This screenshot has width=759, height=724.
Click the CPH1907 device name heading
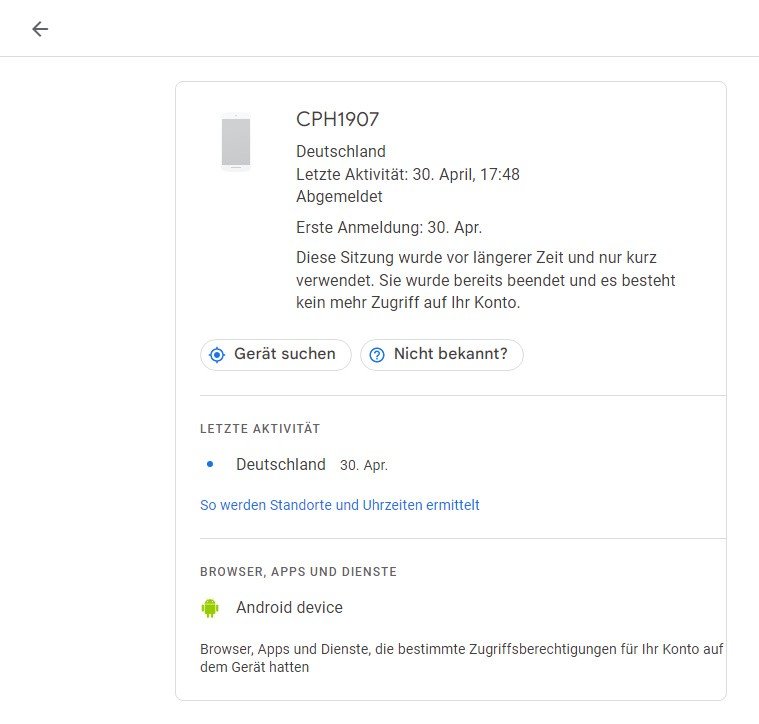pyautogui.click(x=338, y=119)
